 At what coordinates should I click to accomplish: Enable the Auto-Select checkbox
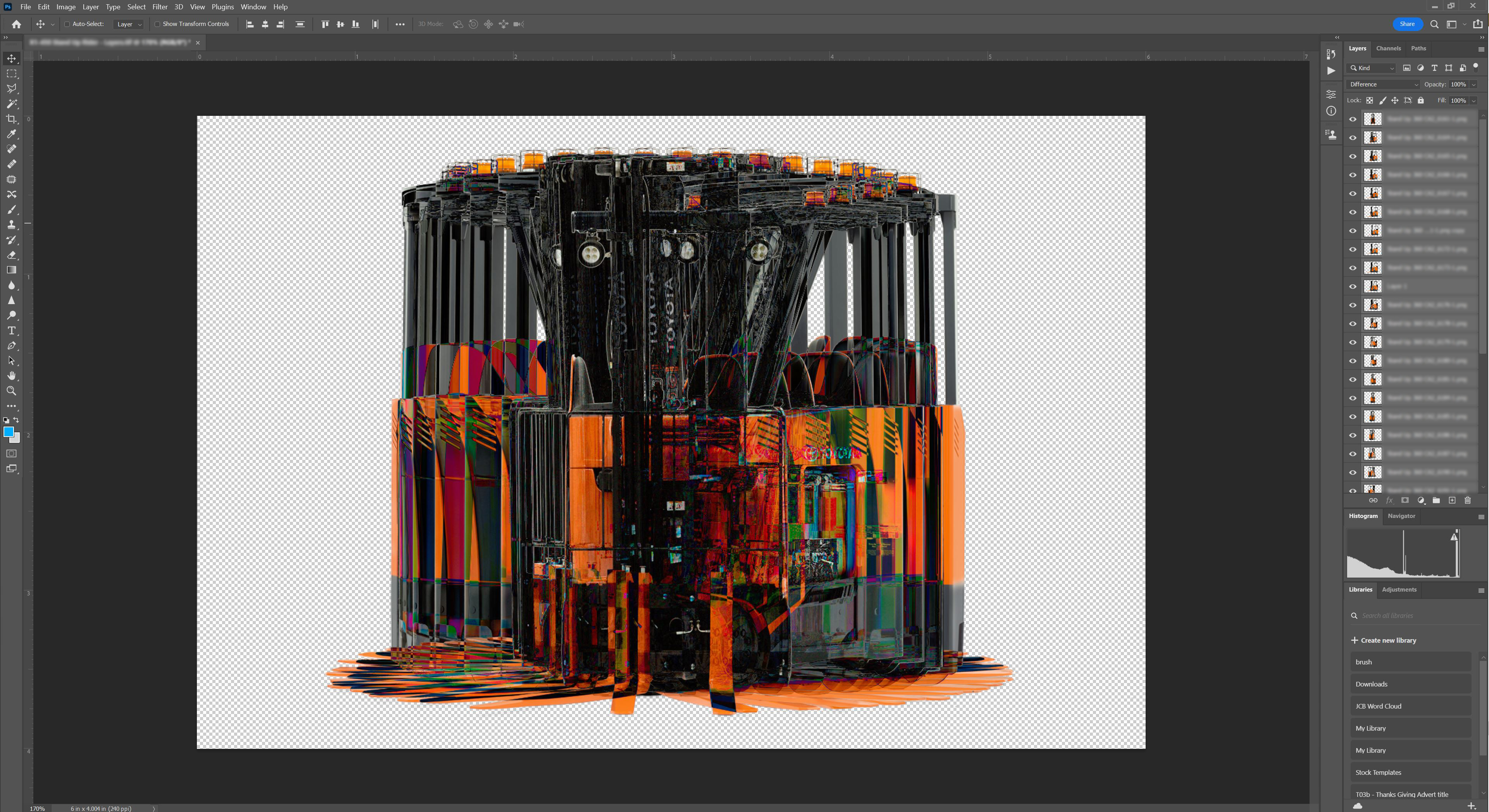[x=67, y=24]
